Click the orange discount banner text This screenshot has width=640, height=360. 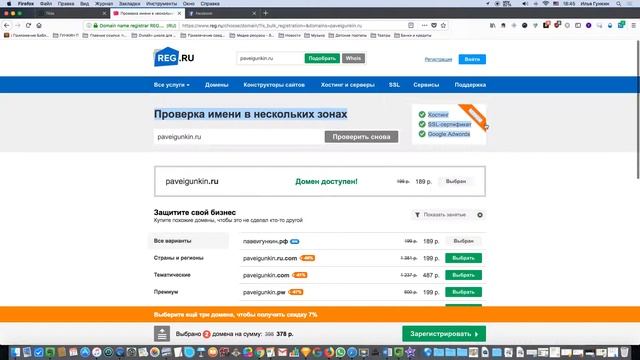click(236, 315)
